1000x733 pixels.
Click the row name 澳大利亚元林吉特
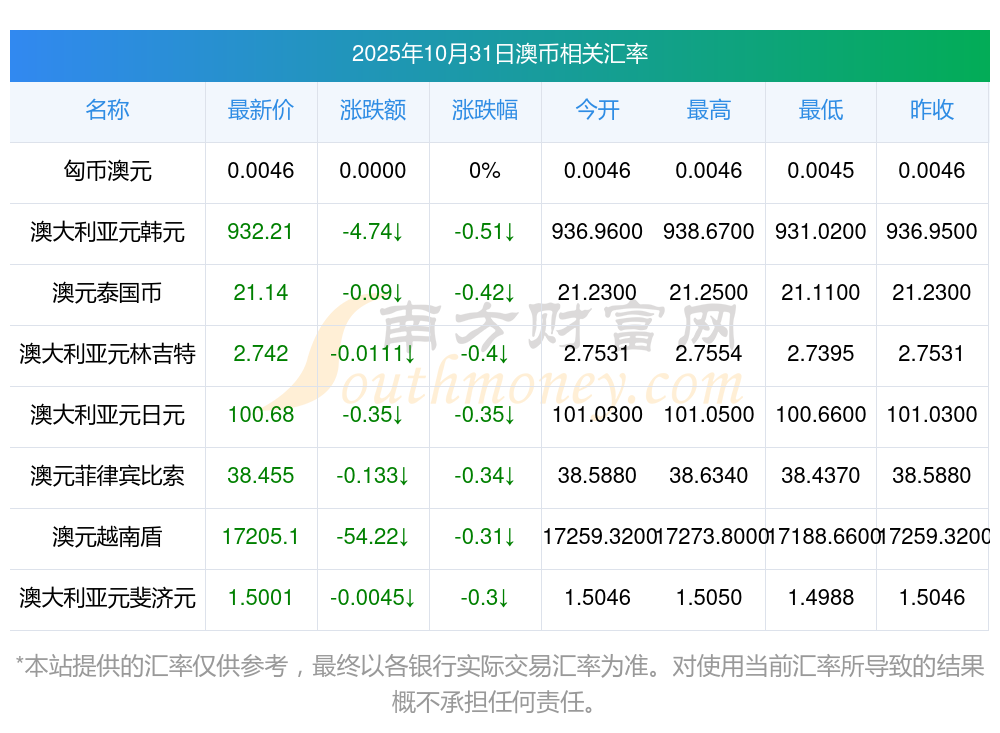107,353
